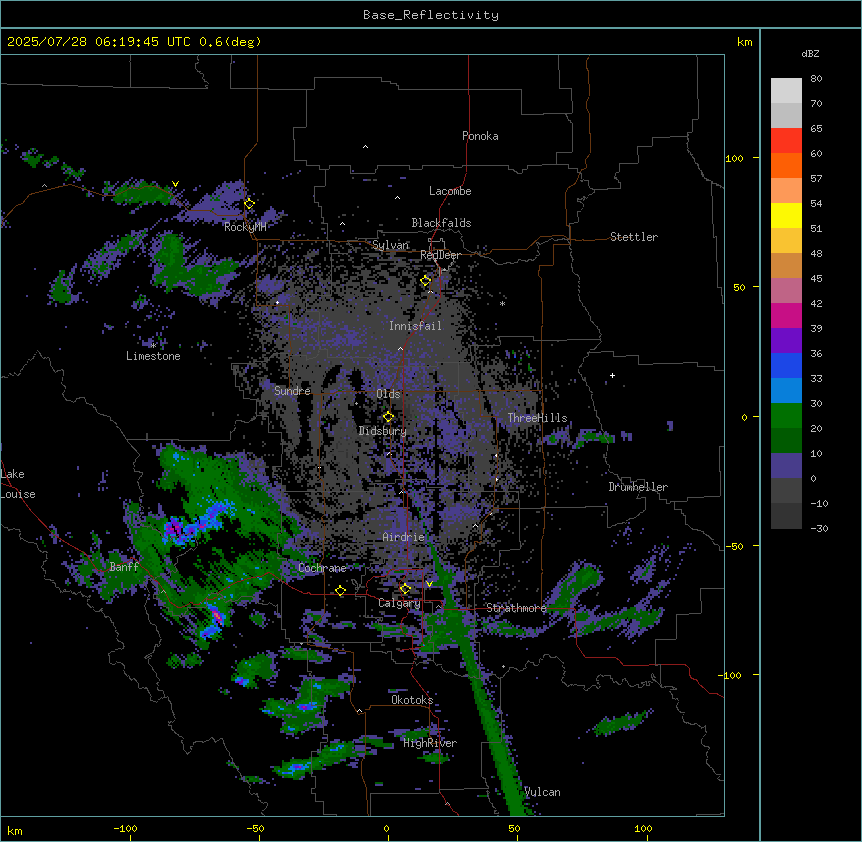Click the white-gray swatch at top of legend
Viewport: 862px width, 842px height.
point(786,91)
